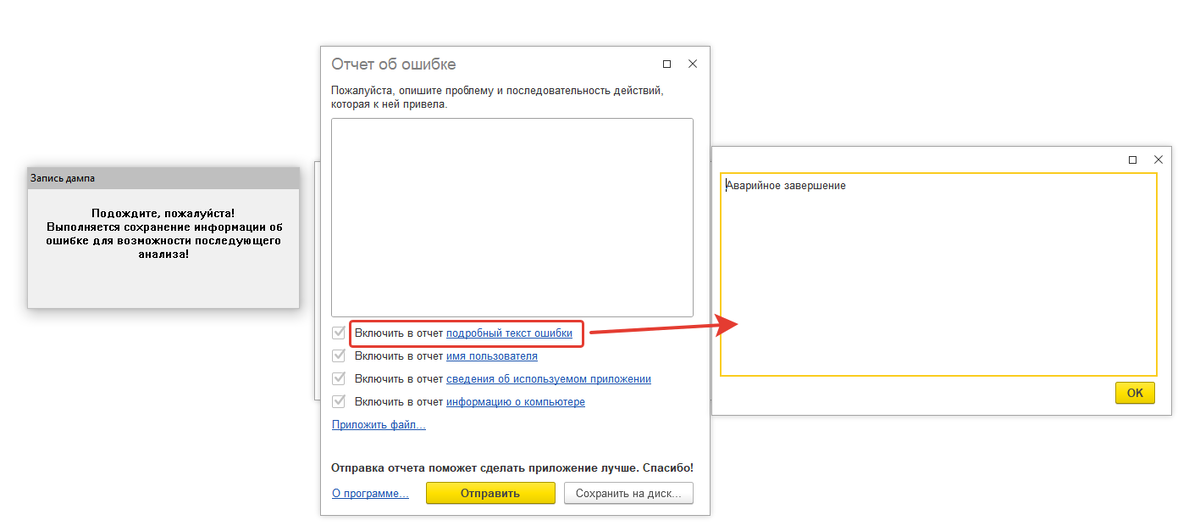The height and width of the screenshot is (526, 1200).
Task: Toggle include computer information checkbox
Action: point(339,402)
